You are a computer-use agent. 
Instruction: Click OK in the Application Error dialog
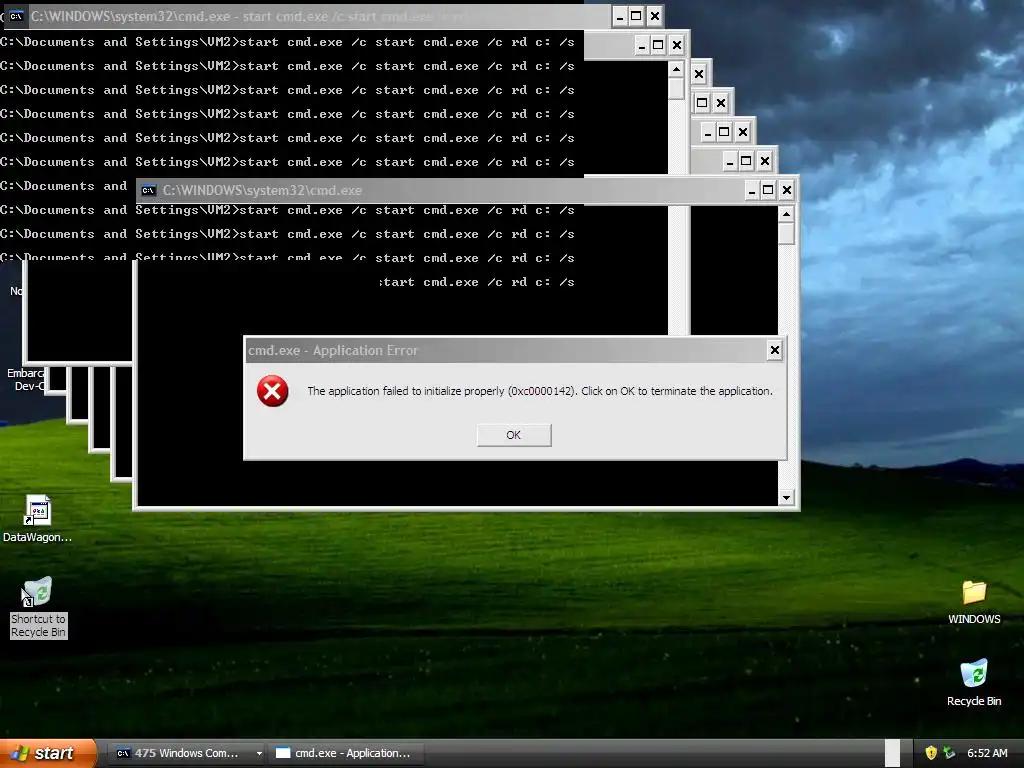[514, 435]
